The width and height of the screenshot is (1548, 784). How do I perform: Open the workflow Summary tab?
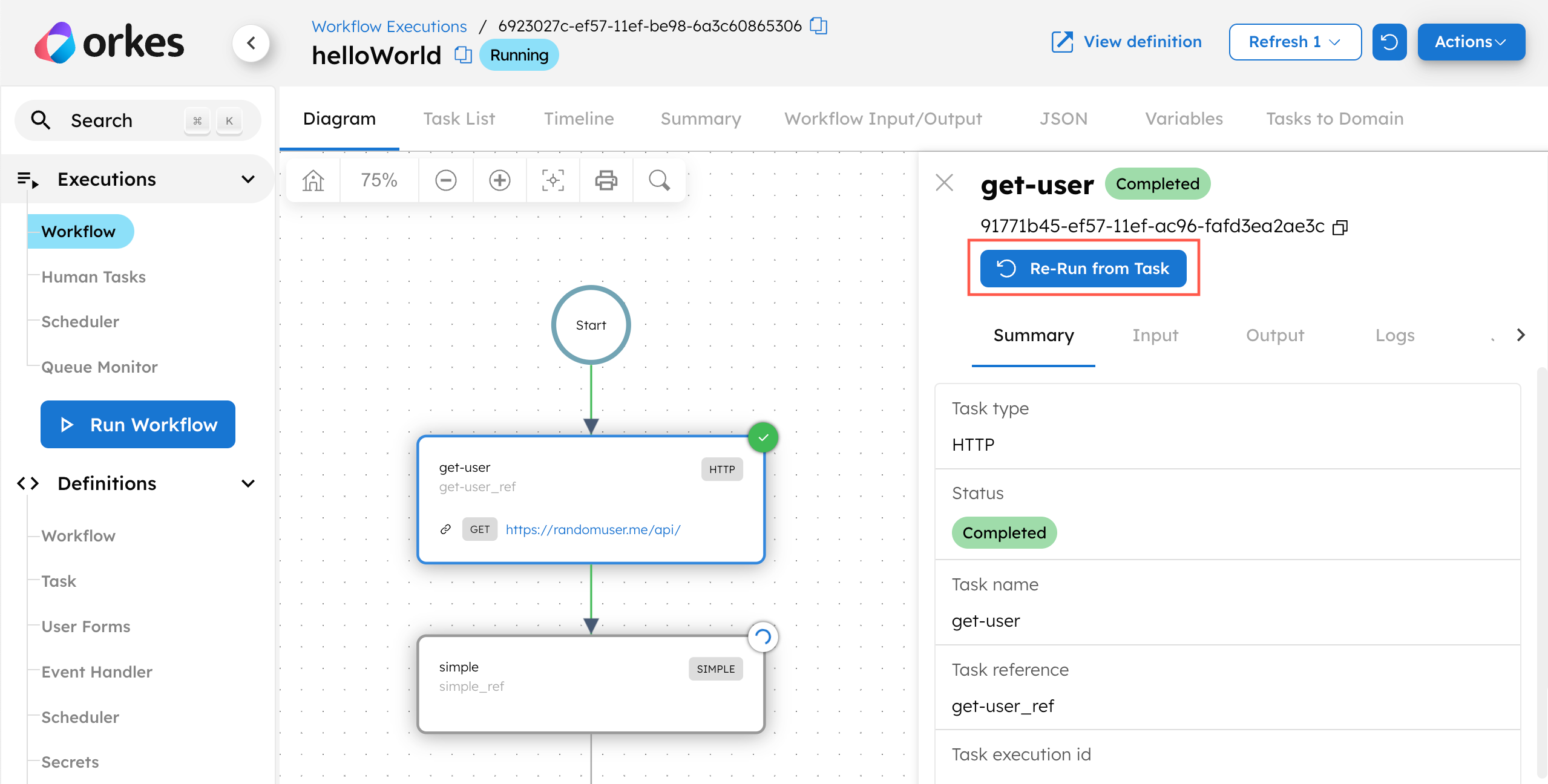point(701,119)
